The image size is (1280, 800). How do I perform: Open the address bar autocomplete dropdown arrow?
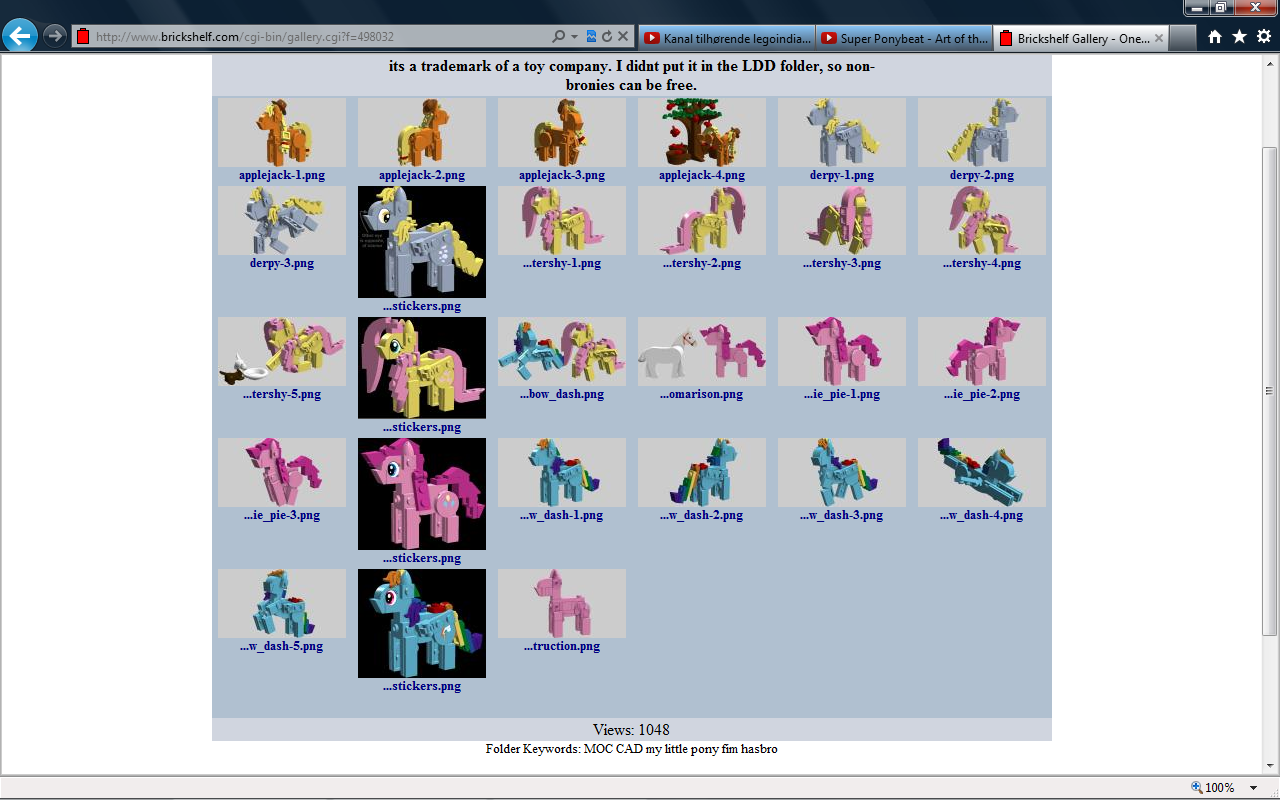(x=575, y=37)
